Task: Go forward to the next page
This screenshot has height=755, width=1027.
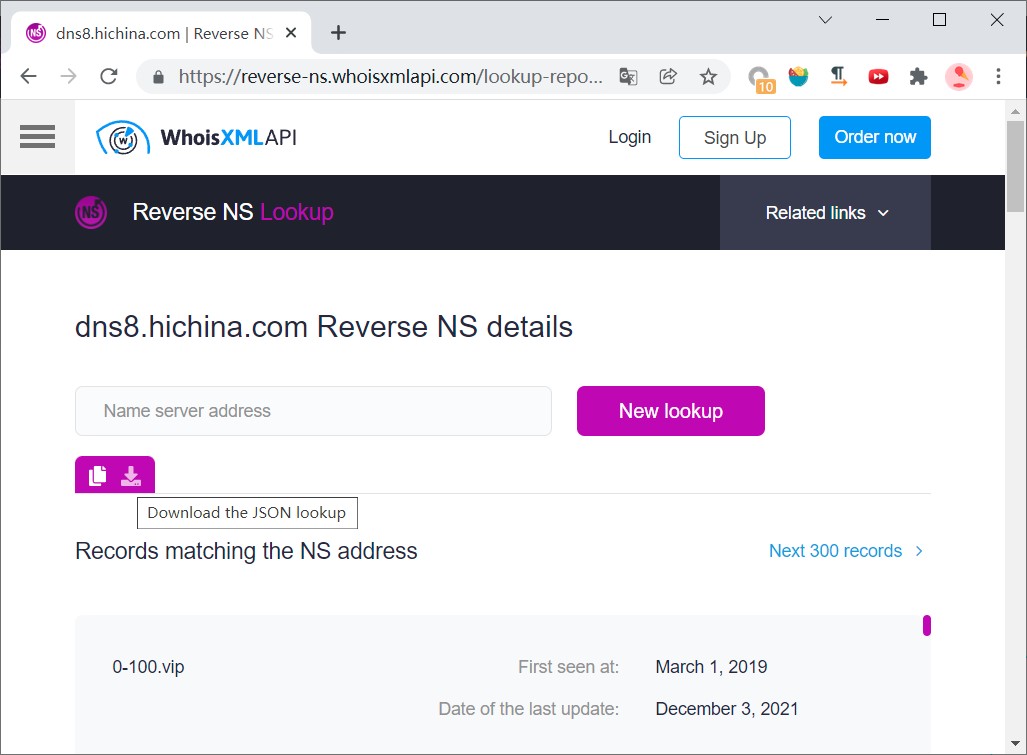Action: [x=68, y=77]
